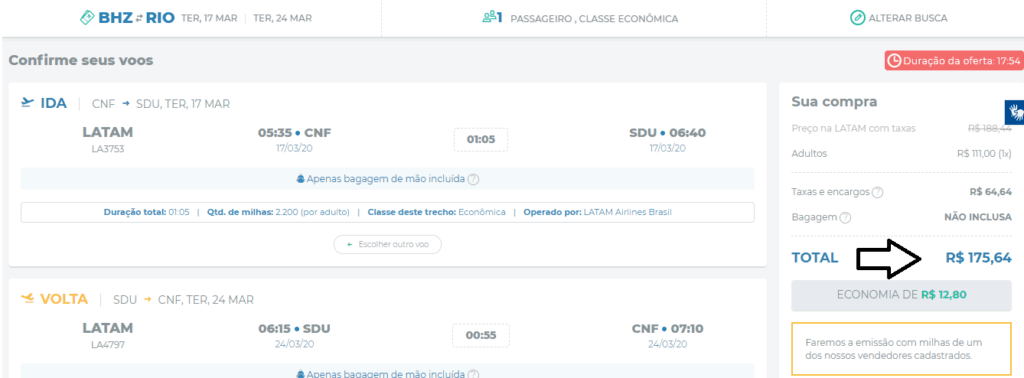
Task: Click the passenger count icon
Action: 489,18
